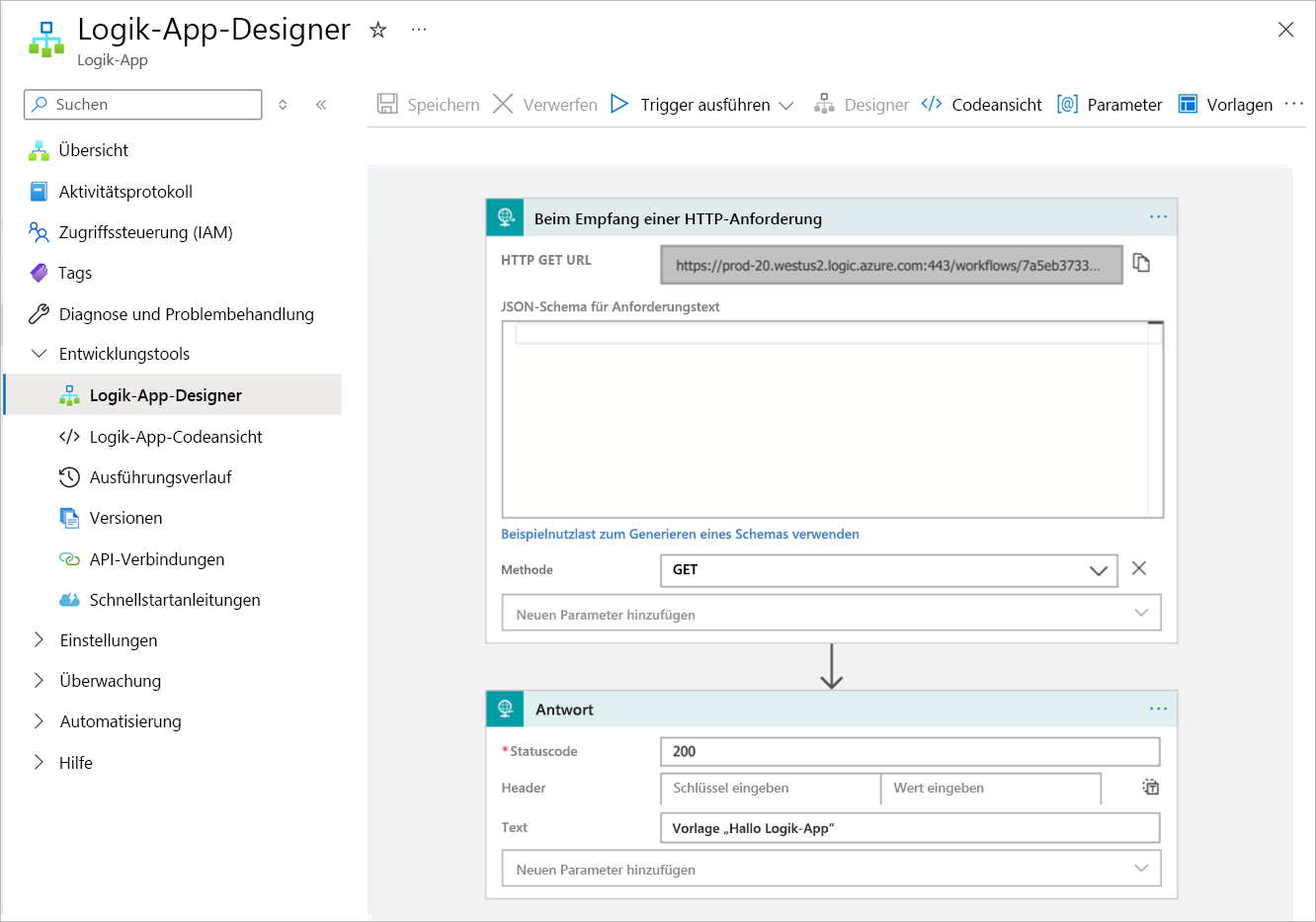The width and height of the screenshot is (1316, 922).
Task: Run trigger via play icon
Action: point(619,104)
